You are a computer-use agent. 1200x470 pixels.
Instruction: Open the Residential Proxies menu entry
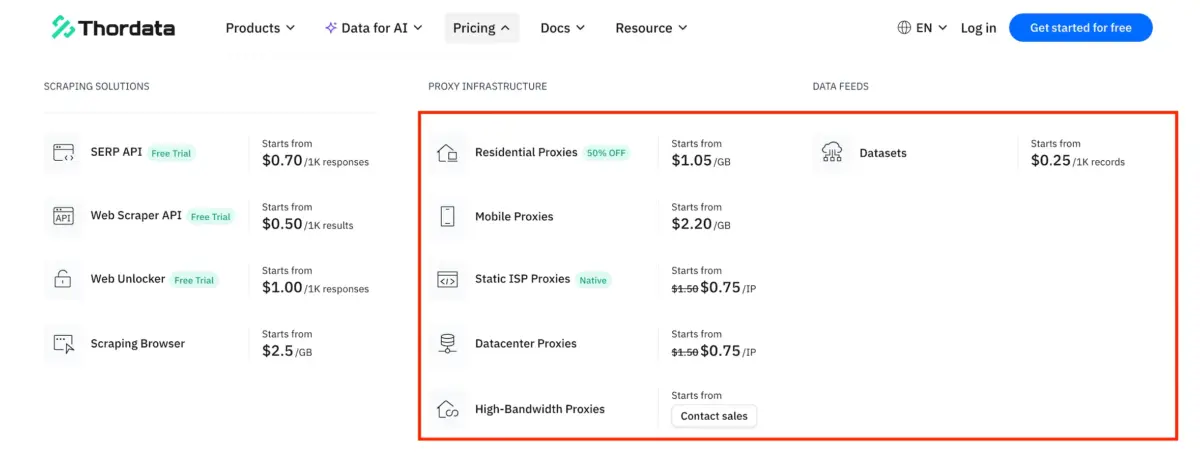click(x=526, y=152)
